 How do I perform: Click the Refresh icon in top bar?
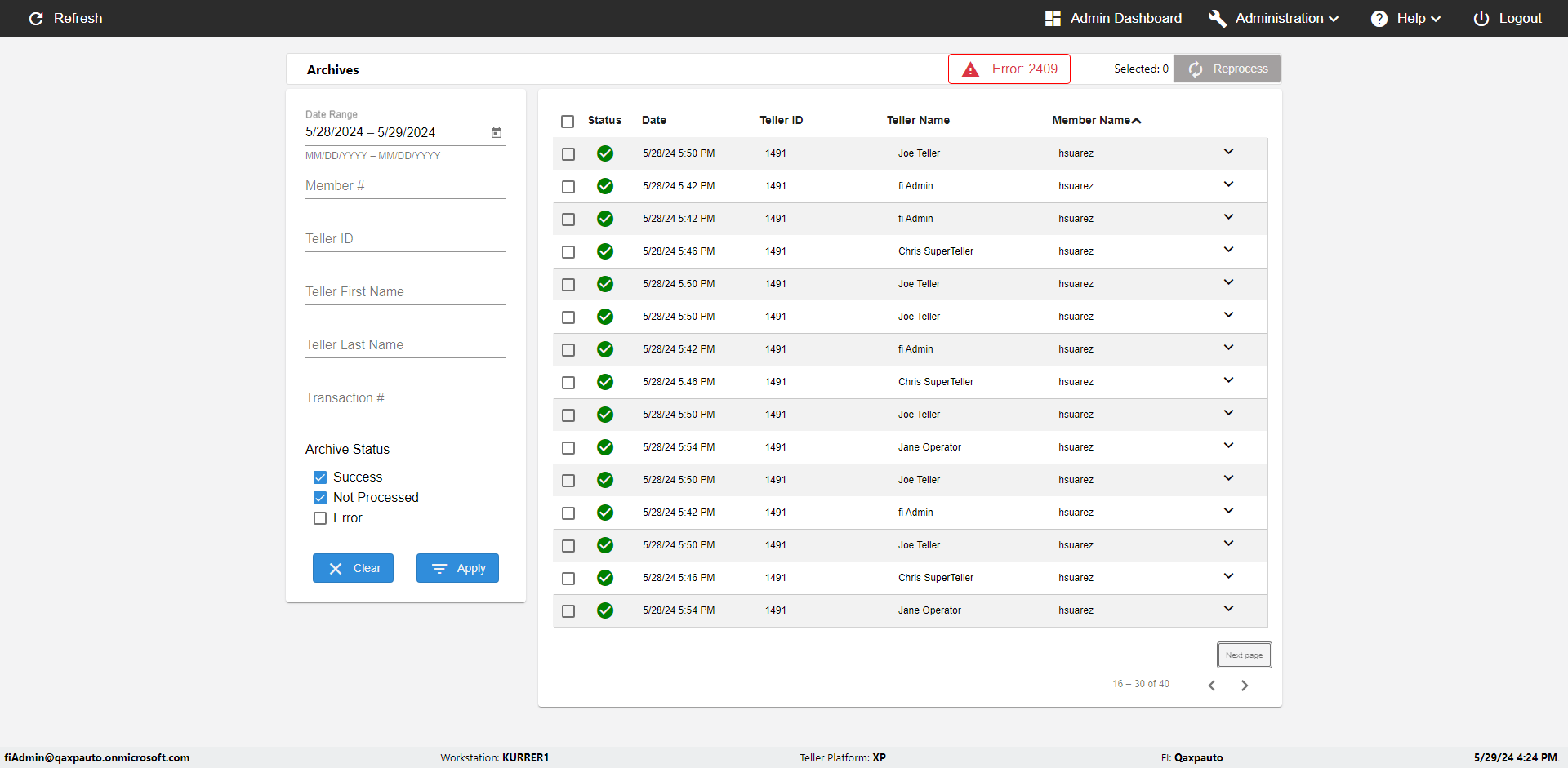36,18
